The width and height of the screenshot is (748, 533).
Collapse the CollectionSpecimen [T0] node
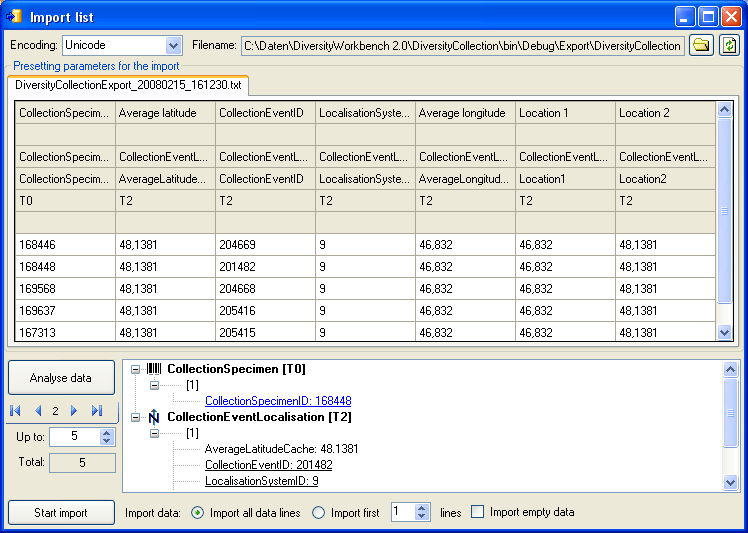[135, 369]
